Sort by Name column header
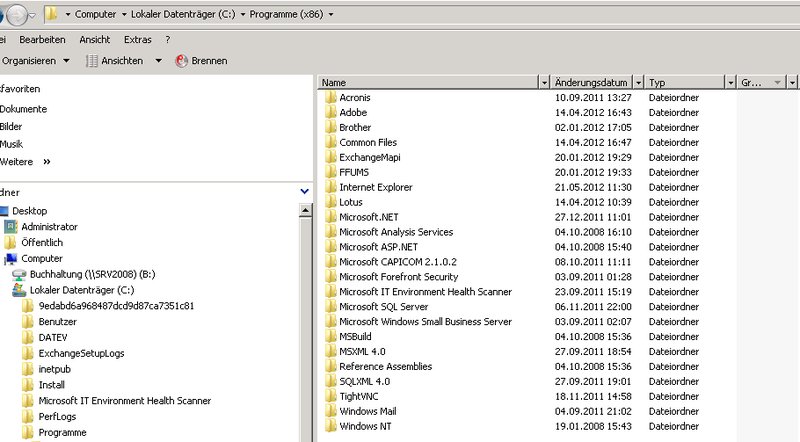 429,82
